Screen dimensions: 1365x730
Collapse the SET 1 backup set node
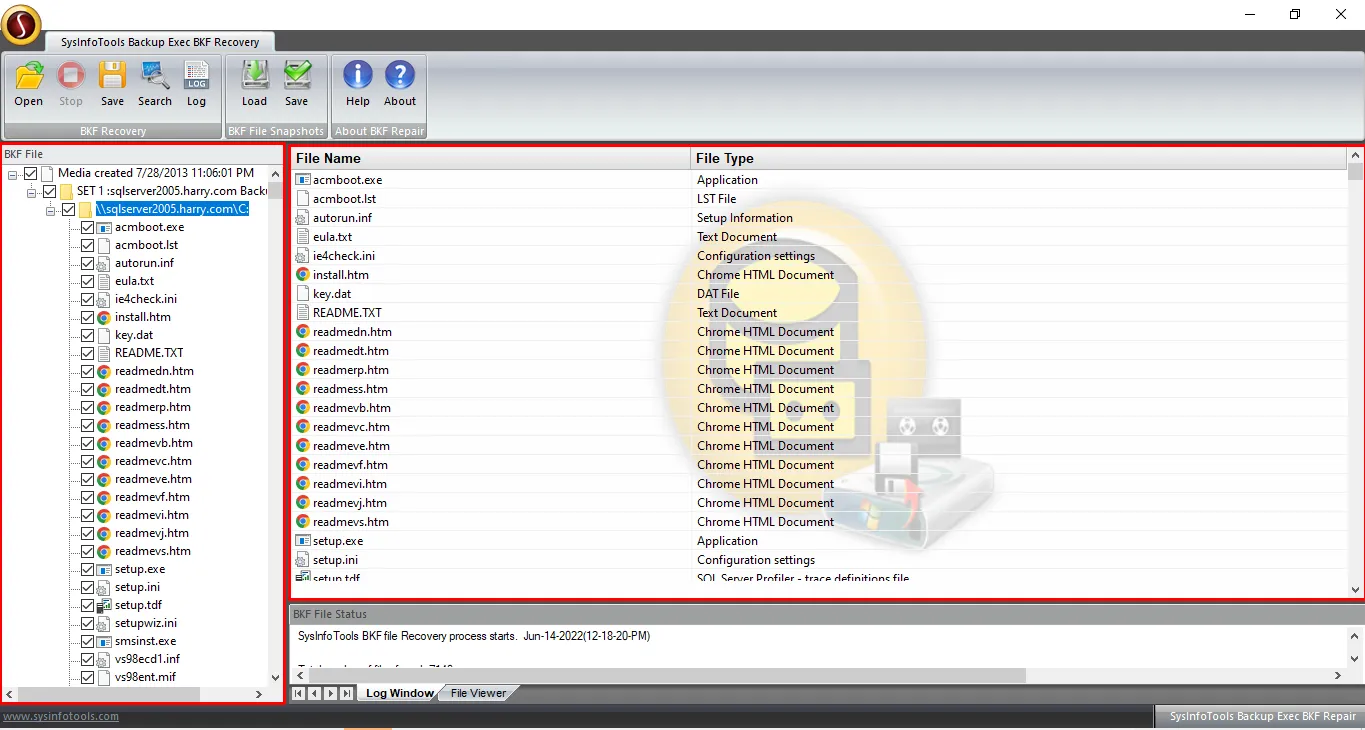(31, 192)
